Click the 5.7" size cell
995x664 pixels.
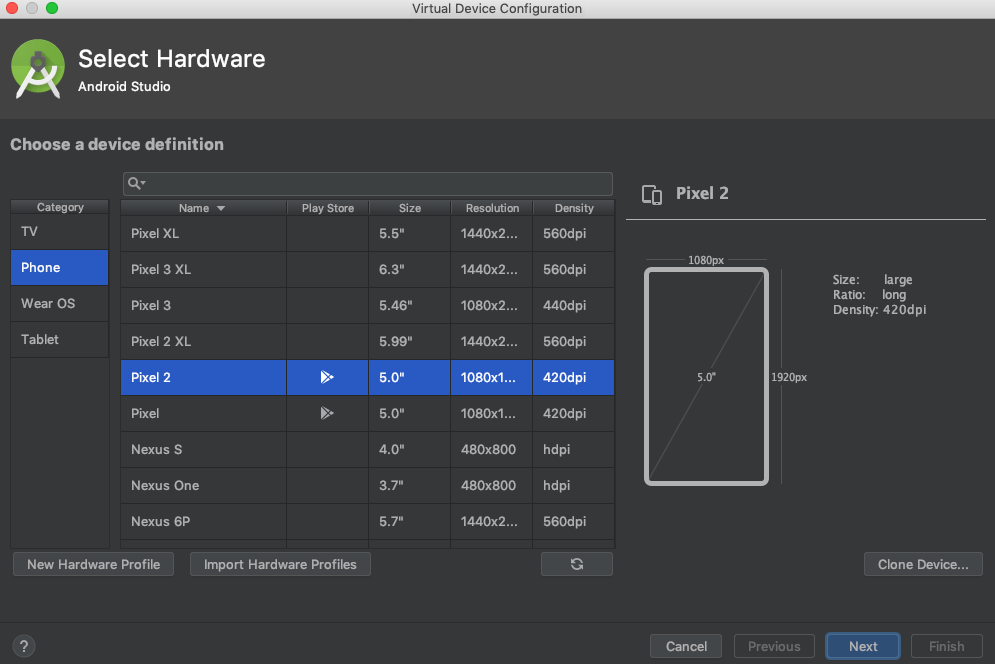click(x=409, y=521)
